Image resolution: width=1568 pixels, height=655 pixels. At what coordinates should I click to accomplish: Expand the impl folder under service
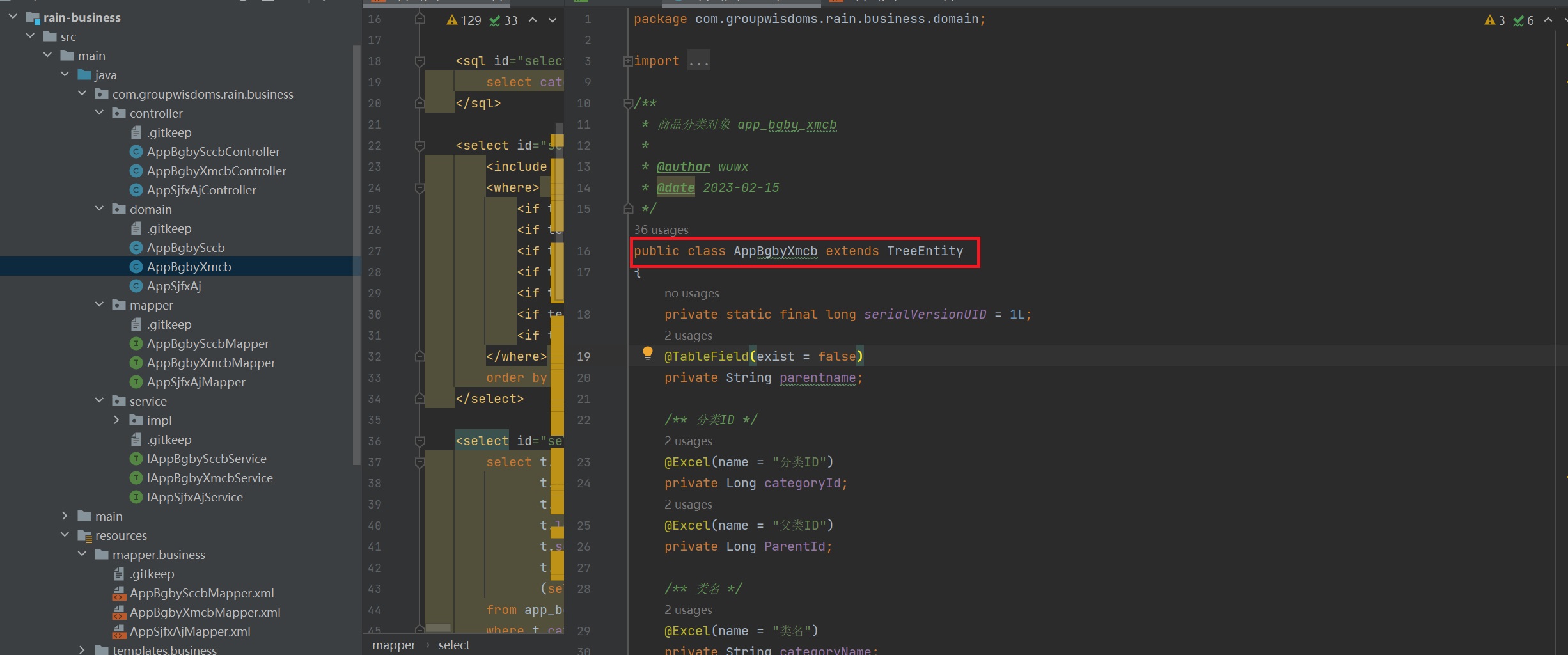click(116, 420)
